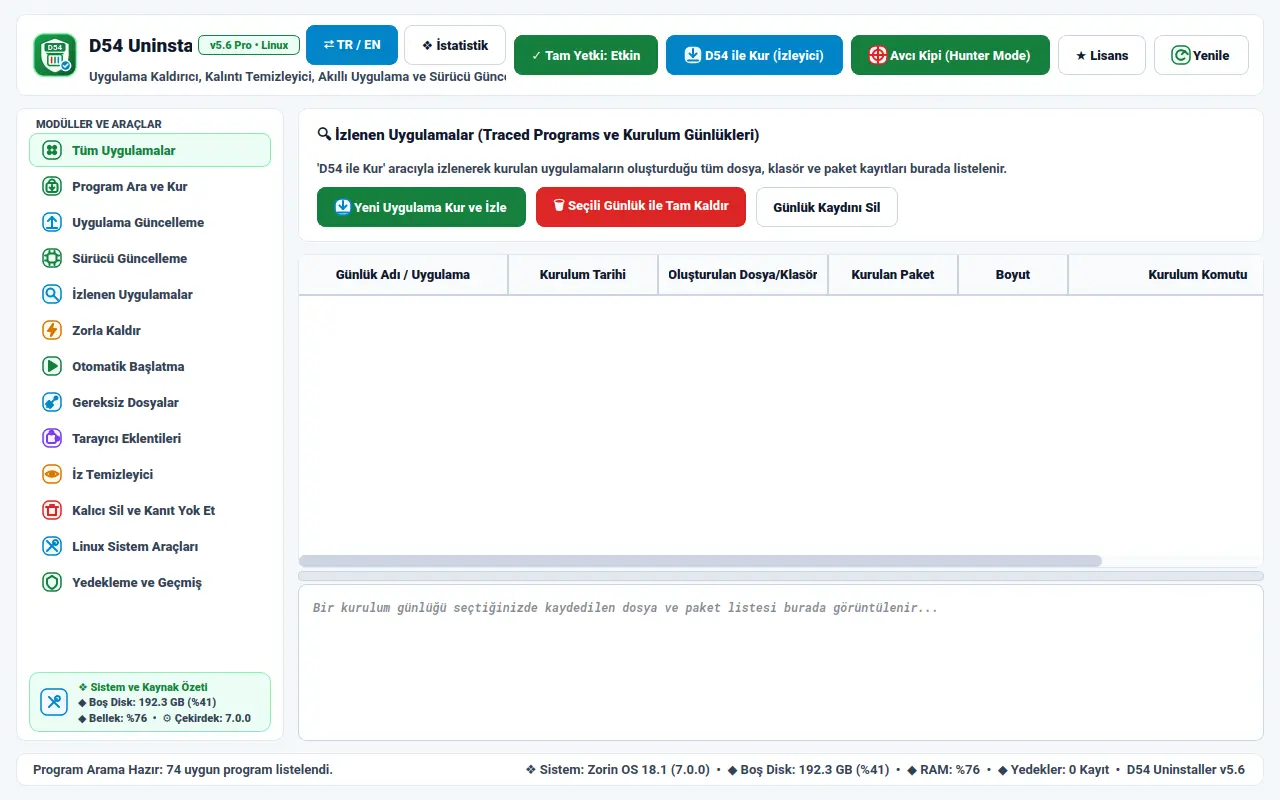Open the Yedekleme ve Geçmiş module
The image size is (1280, 800).
click(150, 582)
